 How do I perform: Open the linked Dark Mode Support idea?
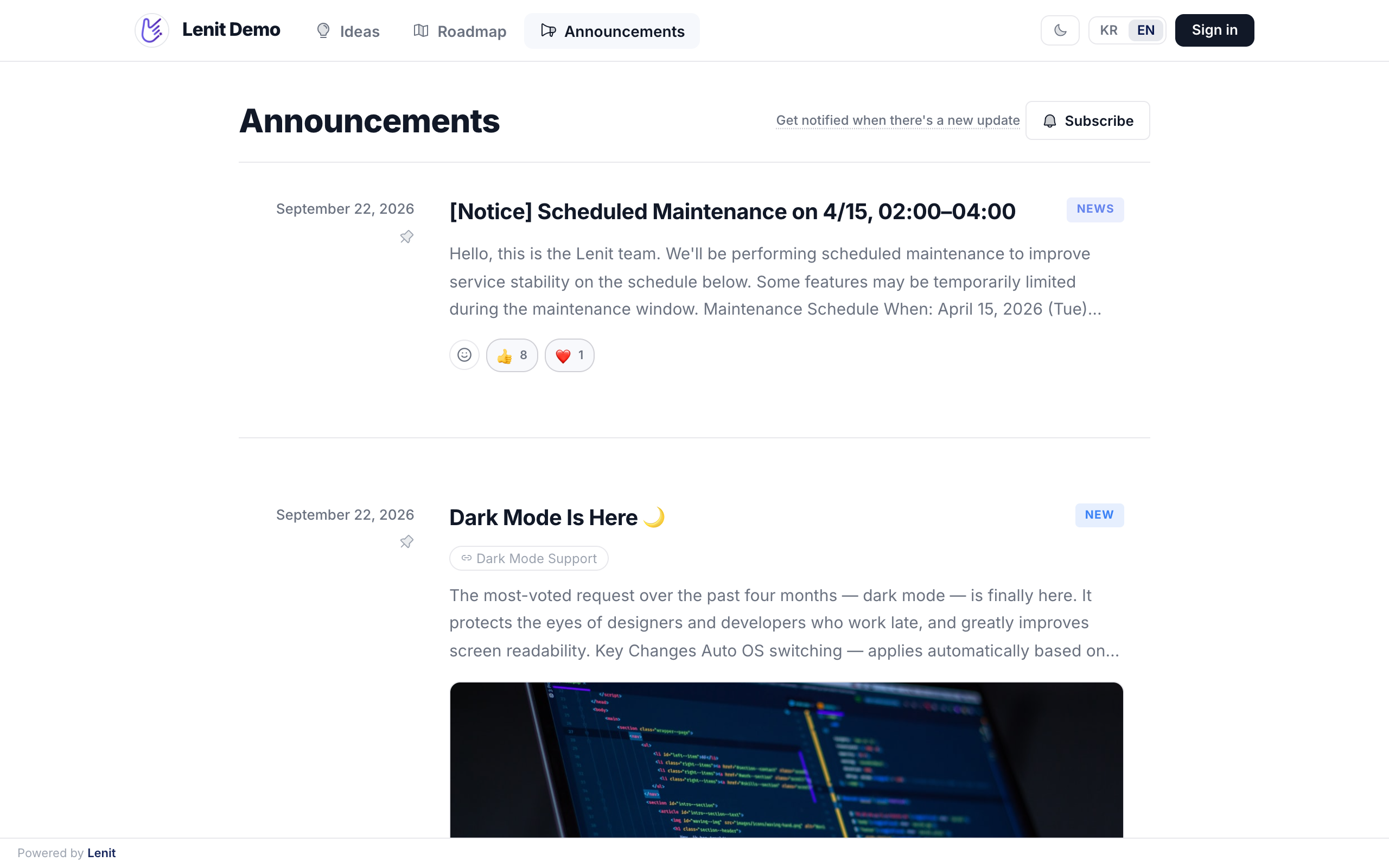pyautogui.click(x=528, y=559)
